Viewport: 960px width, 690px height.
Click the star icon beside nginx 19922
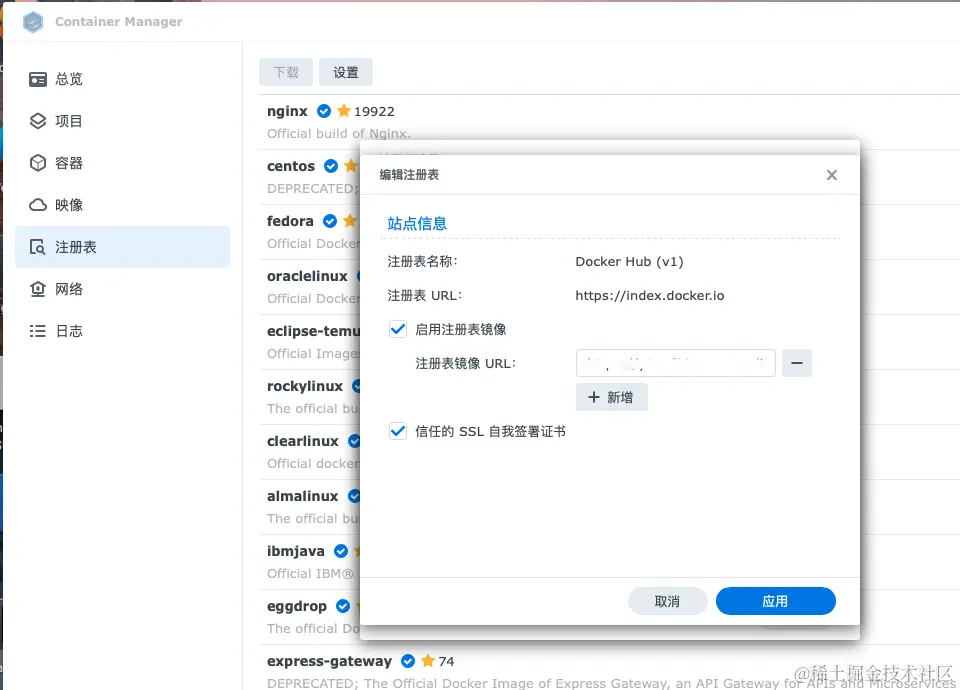click(344, 111)
